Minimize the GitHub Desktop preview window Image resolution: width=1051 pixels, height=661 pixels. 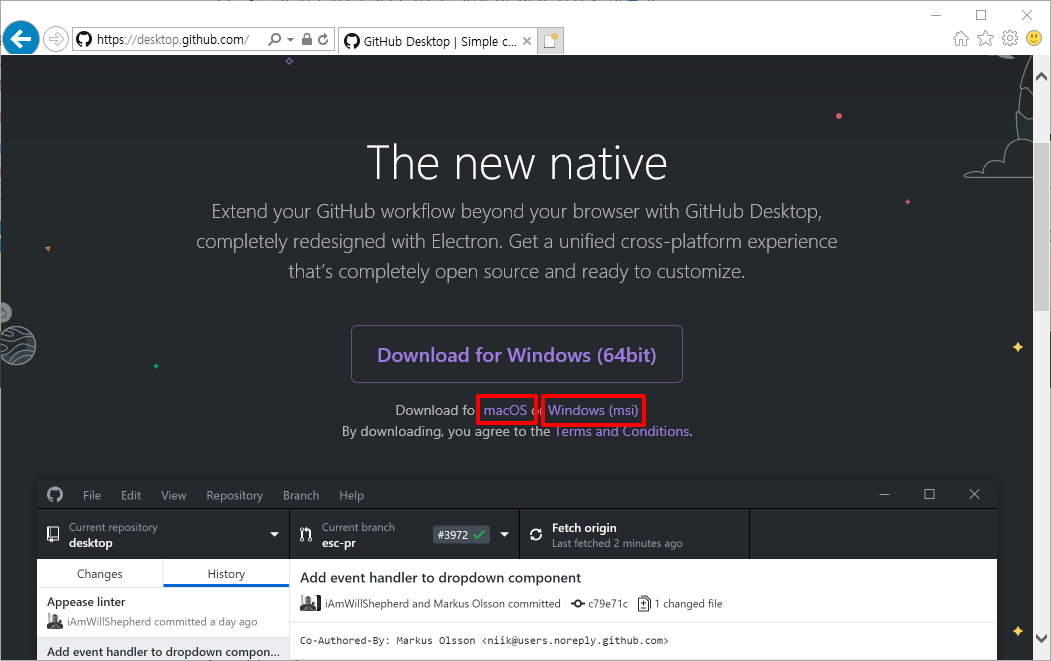point(885,494)
